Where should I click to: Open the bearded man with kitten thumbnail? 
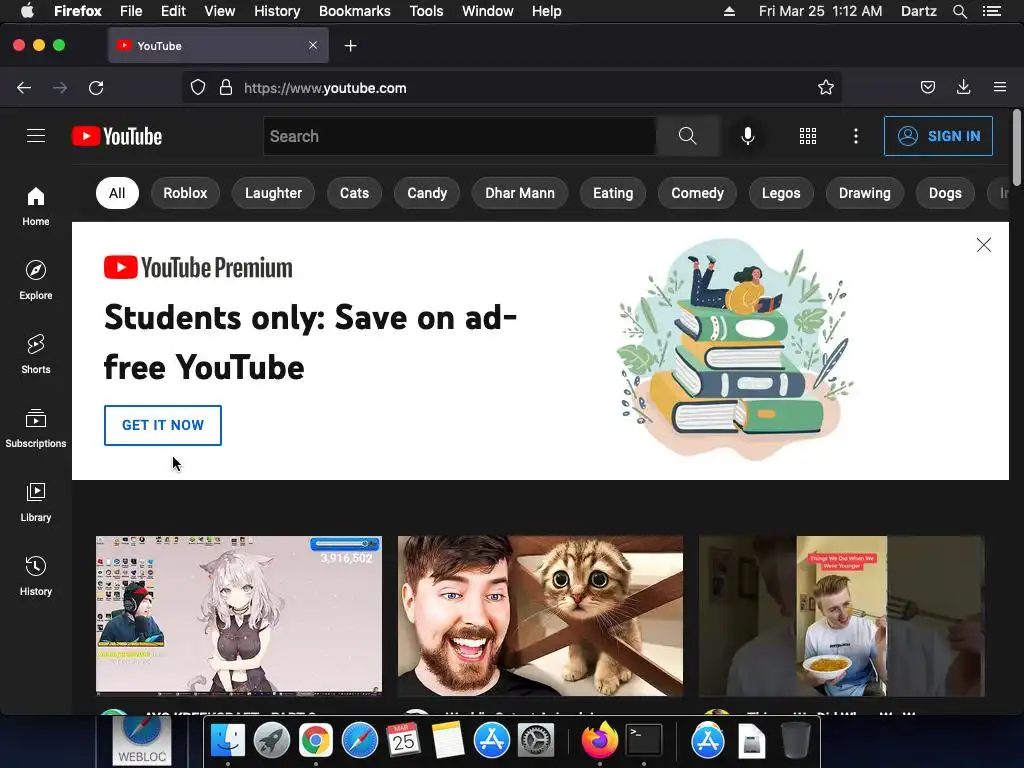coord(541,616)
